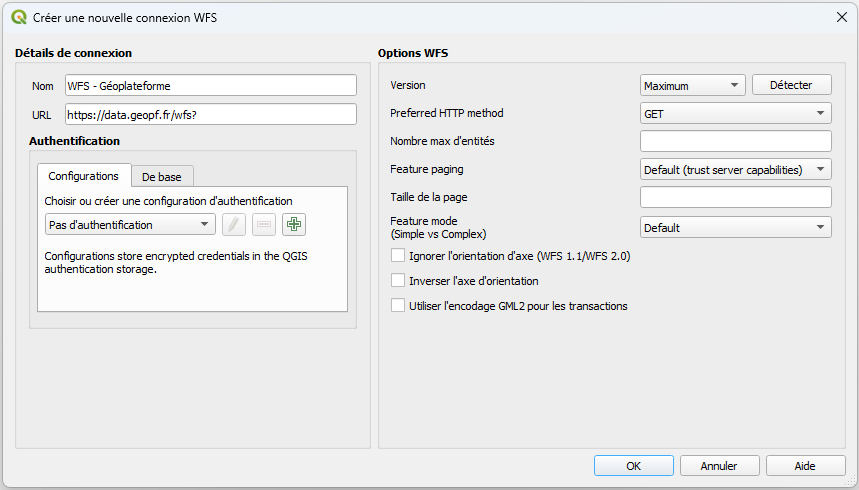859x490 pixels.
Task: Open the Pas d'authentification combo box
Action: [130, 224]
